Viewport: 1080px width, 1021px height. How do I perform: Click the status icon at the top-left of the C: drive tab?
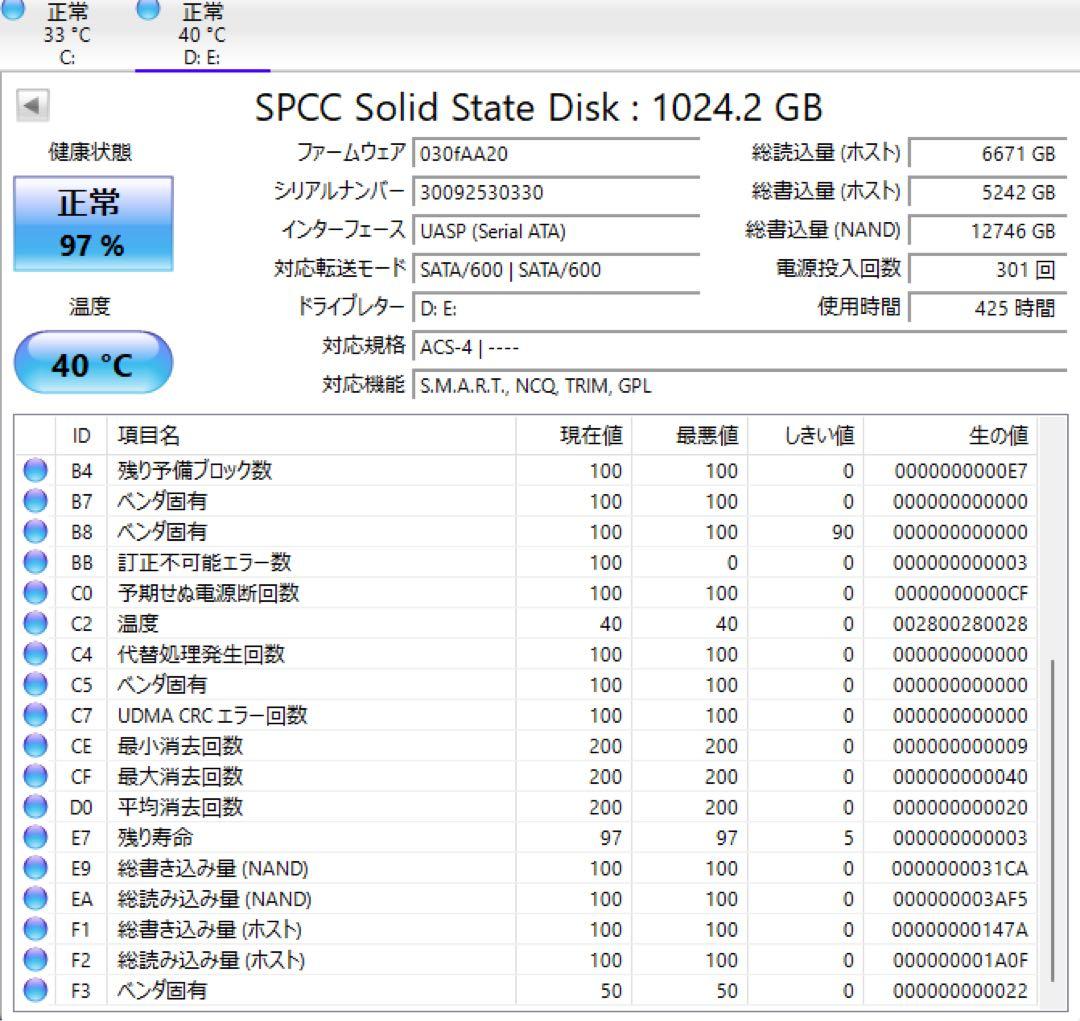12,8
